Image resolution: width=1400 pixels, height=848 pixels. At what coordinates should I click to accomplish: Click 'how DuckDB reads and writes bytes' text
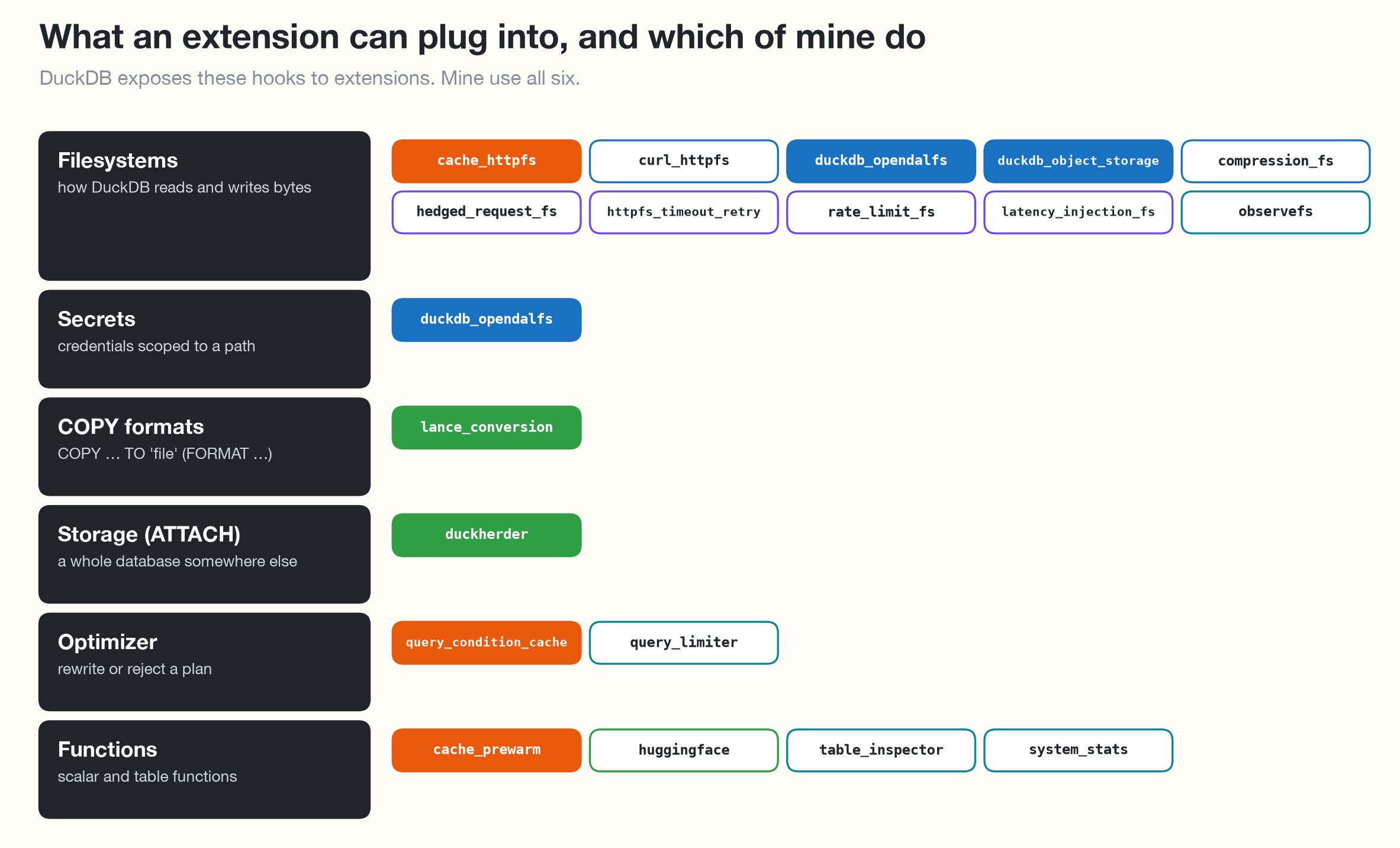184,188
